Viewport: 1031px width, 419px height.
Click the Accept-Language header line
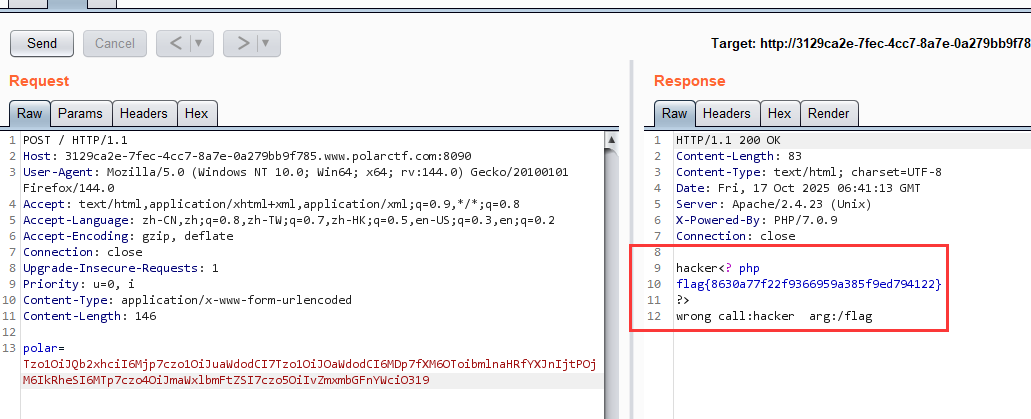point(289,220)
